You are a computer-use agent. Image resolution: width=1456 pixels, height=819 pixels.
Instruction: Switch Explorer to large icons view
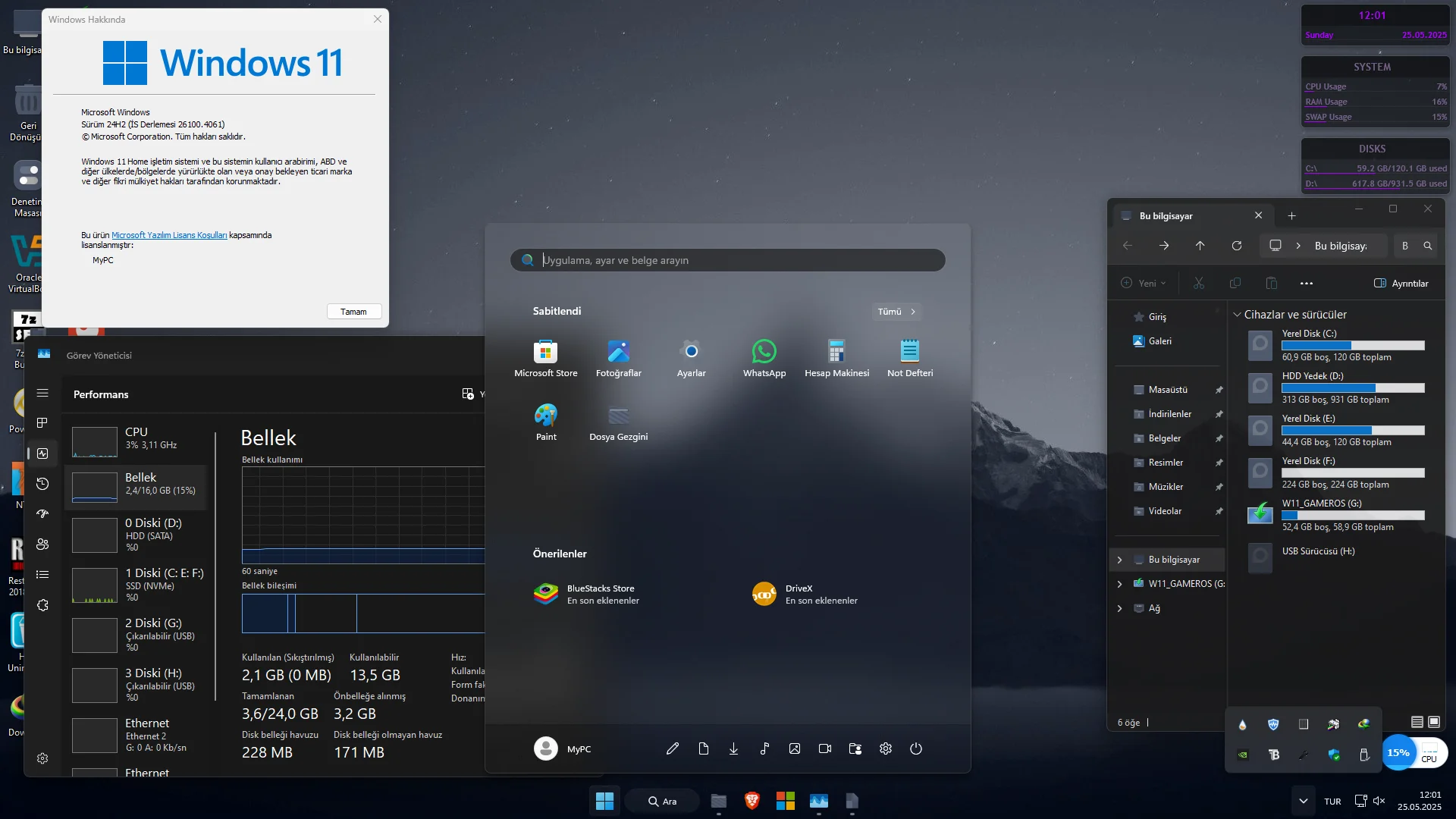click(1434, 722)
